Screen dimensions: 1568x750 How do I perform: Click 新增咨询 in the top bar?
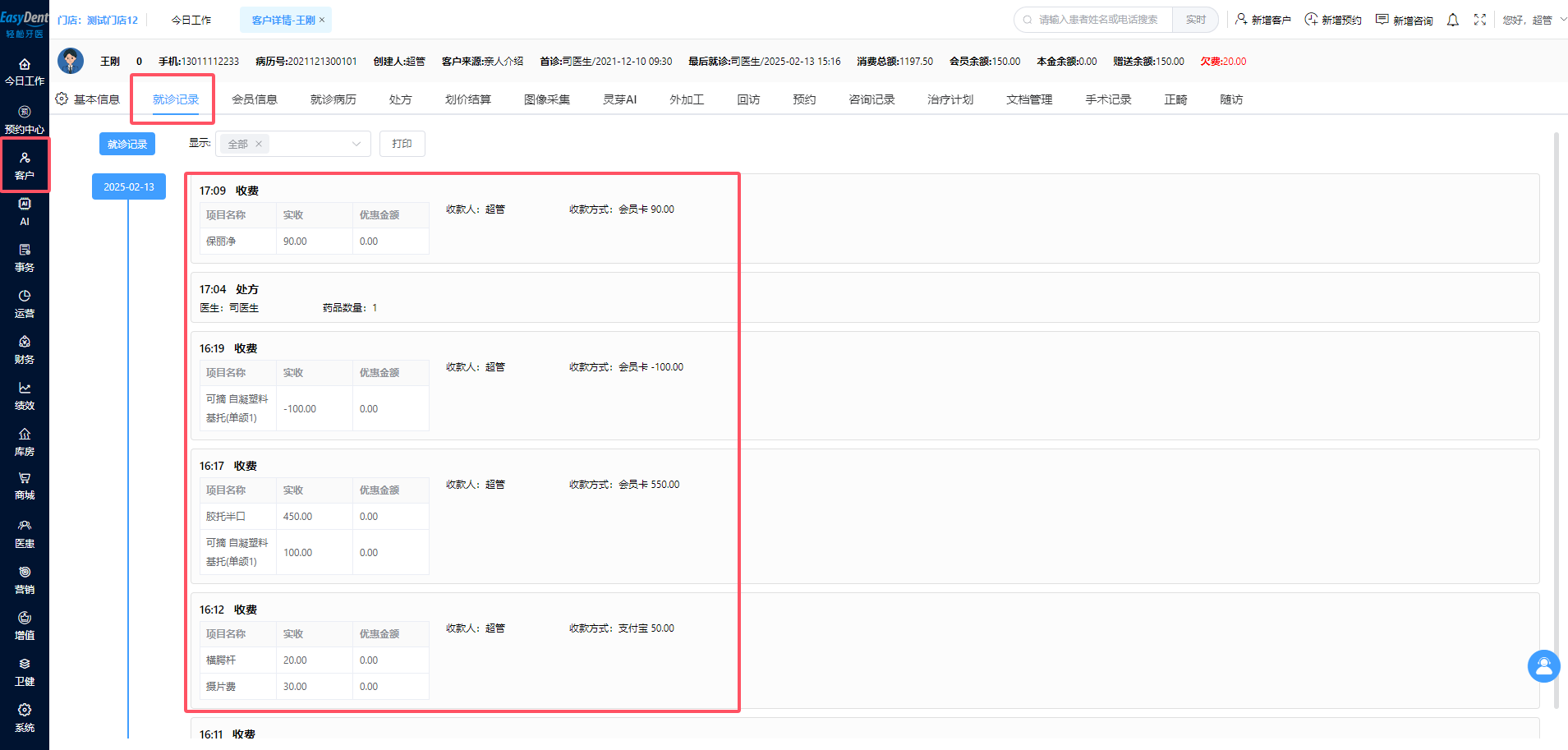pyautogui.click(x=1405, y=20)
